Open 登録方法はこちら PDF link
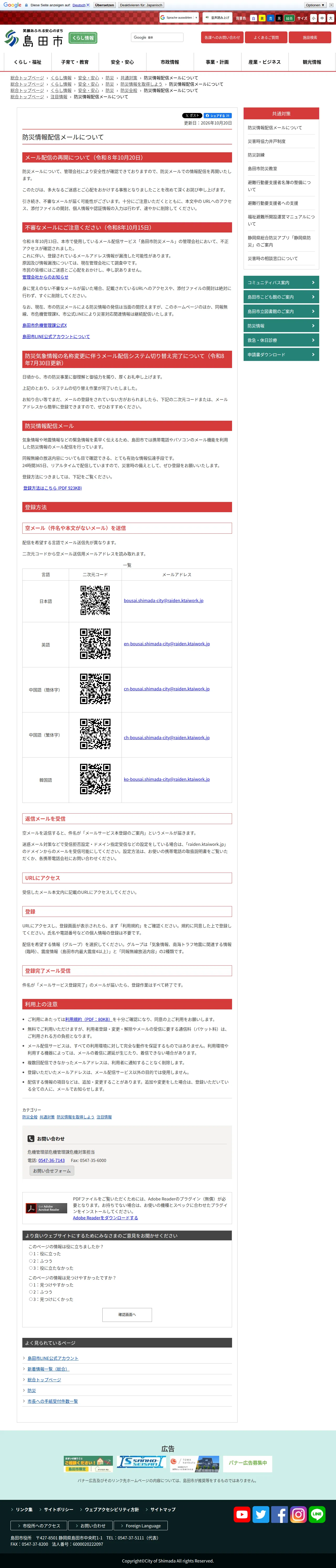Screen dimensions: 336x1568 [52, 488]
